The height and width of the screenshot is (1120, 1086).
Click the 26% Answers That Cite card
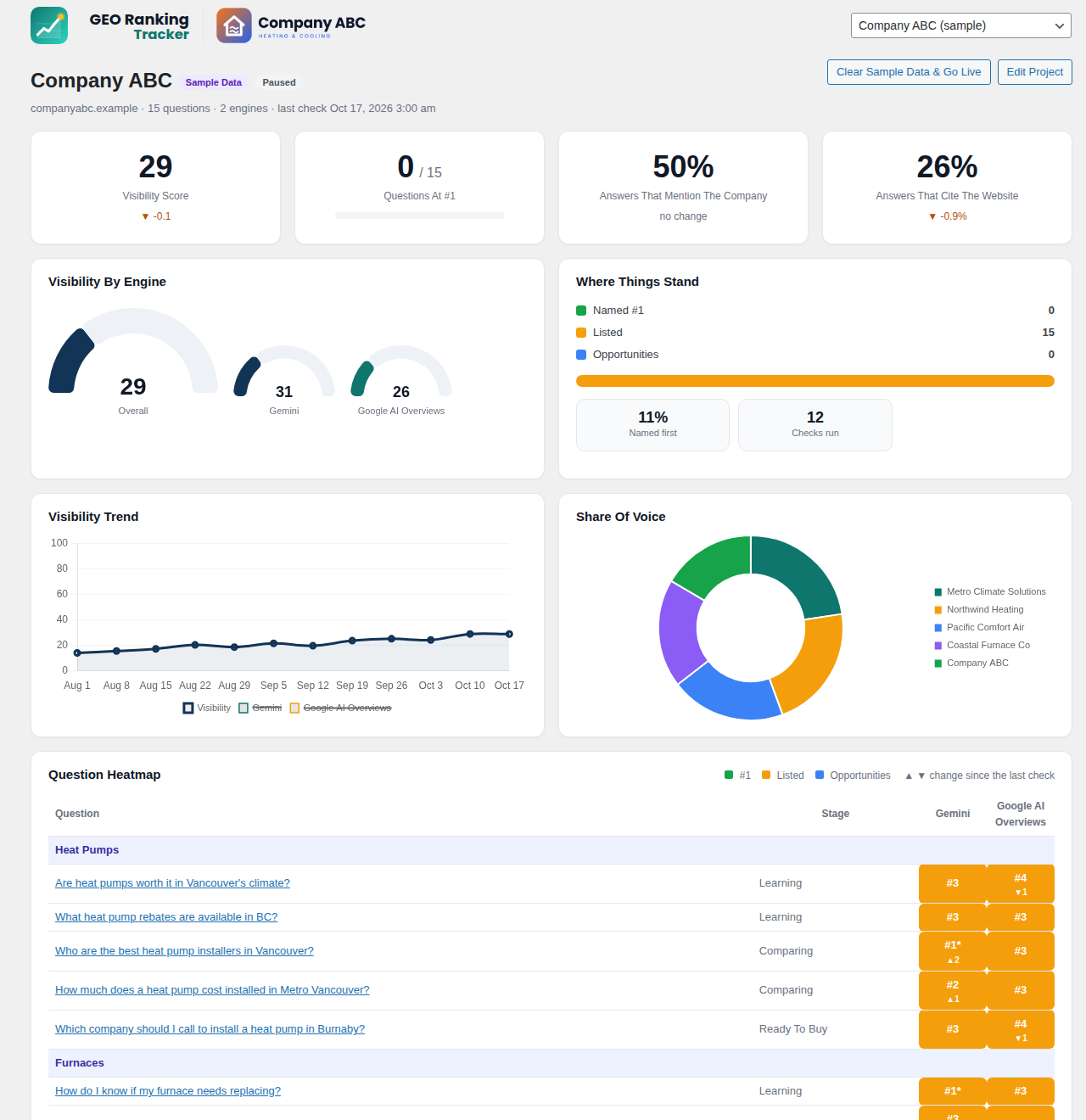point(948,188)
